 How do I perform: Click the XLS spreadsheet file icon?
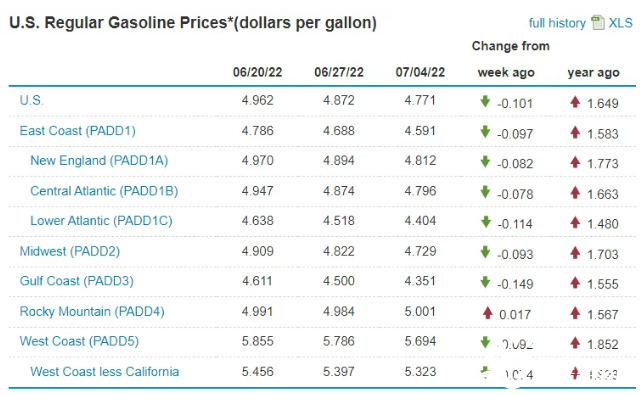pos(598,23)
